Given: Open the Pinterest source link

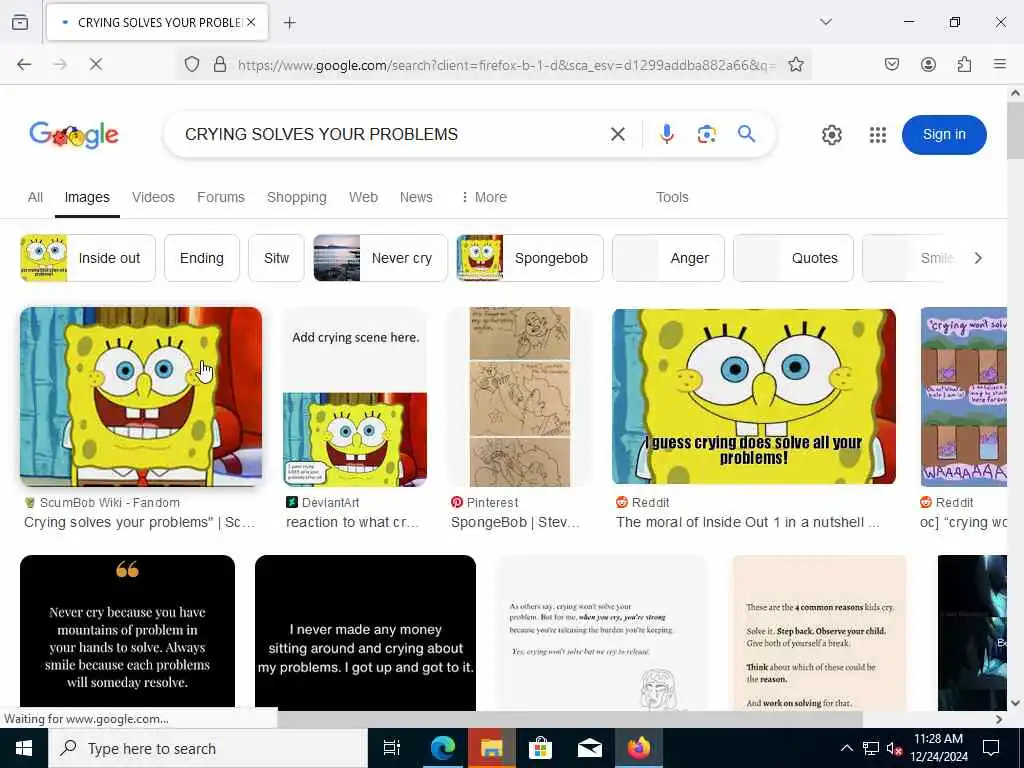Looking at the screenshot, I should (485, 502).
